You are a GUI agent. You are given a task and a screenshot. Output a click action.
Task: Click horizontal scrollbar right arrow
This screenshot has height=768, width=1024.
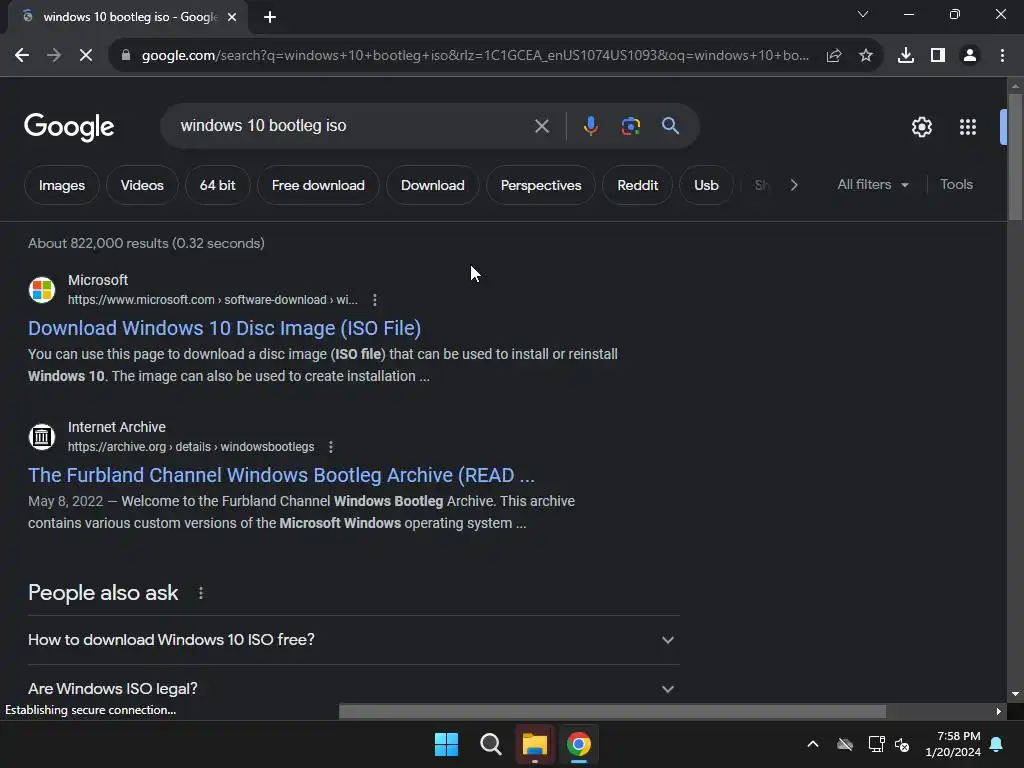(999, 711)
